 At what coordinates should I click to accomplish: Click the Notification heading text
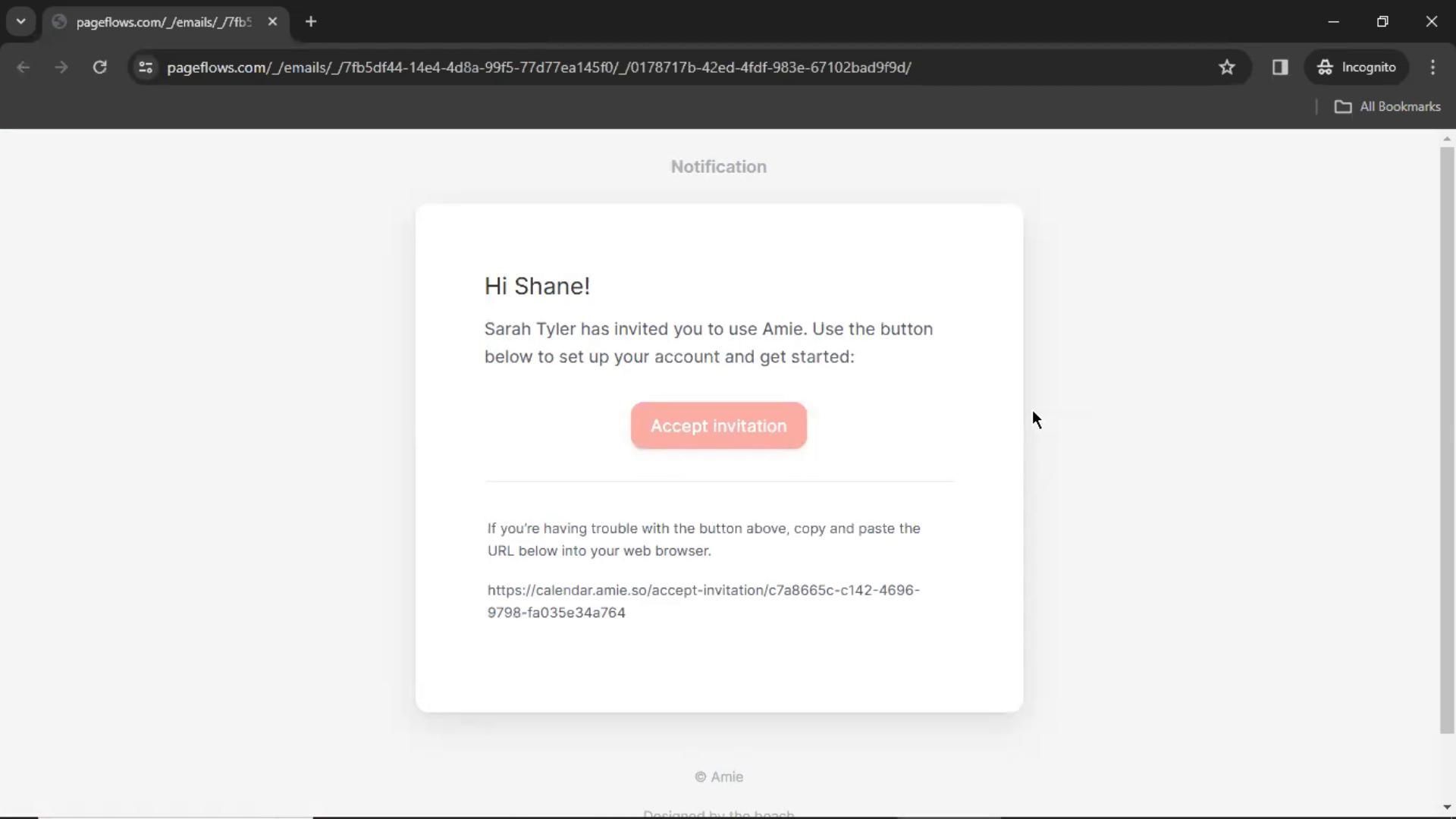pos(718,167)
